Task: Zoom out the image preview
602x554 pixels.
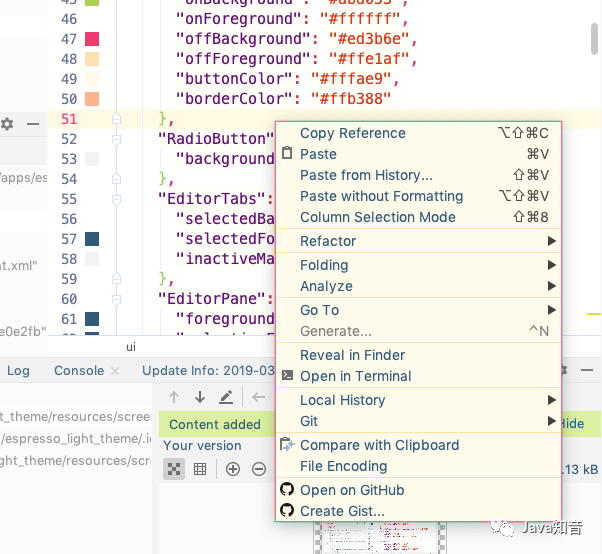Action: point(259,469)
